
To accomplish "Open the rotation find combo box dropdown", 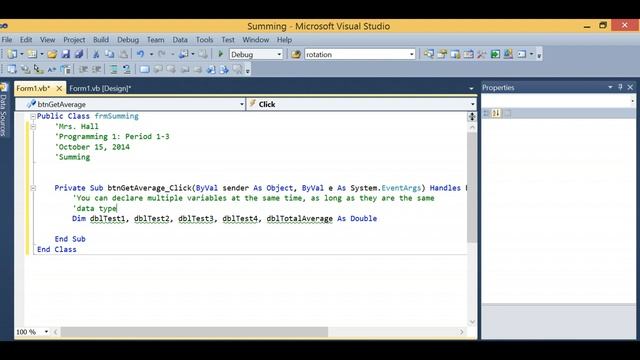I will pyautogui.click(x=411, y=54).
